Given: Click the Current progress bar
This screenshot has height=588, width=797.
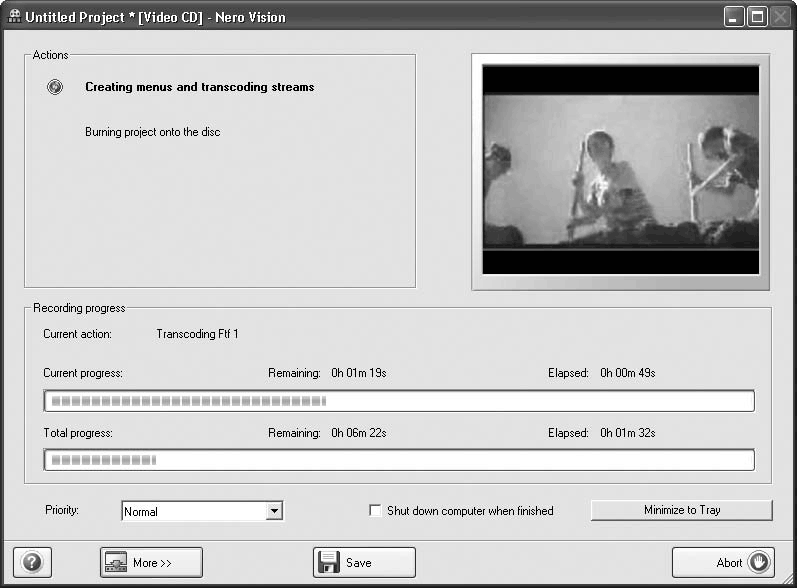Looking at the screenshot, I should [x=398, y=401].
